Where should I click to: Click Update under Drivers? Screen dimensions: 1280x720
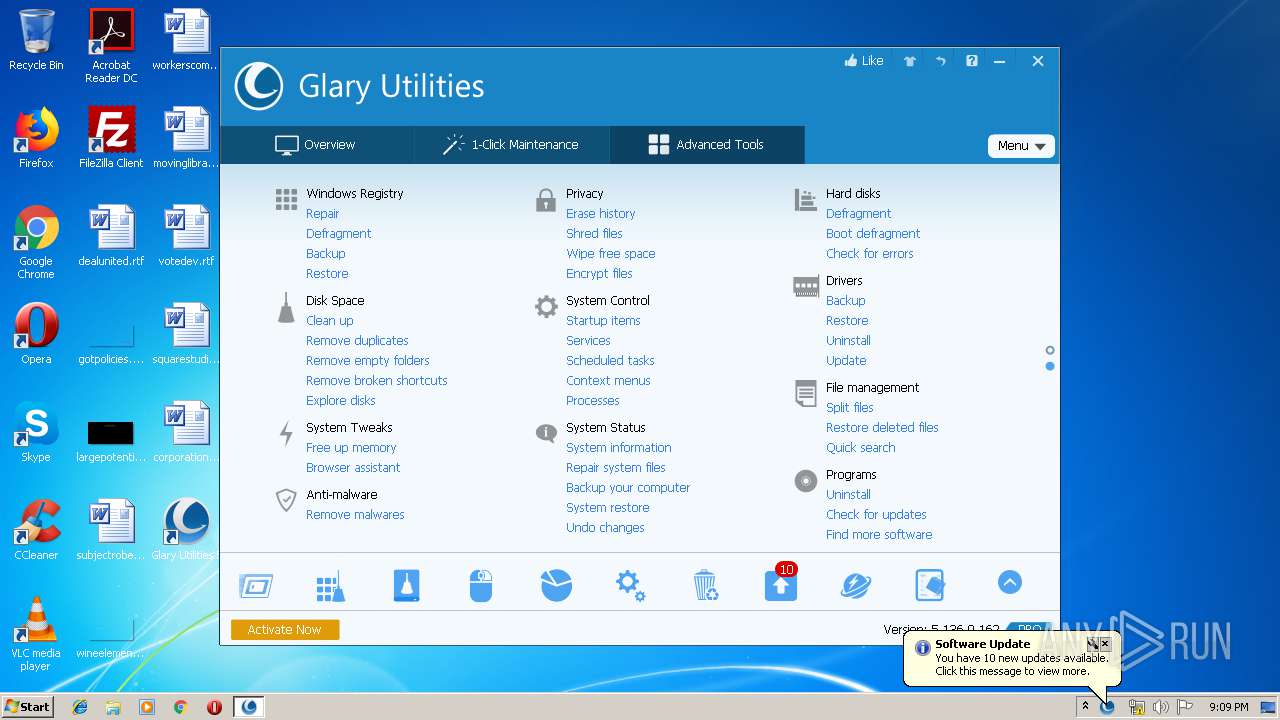[x=846, y=361]
